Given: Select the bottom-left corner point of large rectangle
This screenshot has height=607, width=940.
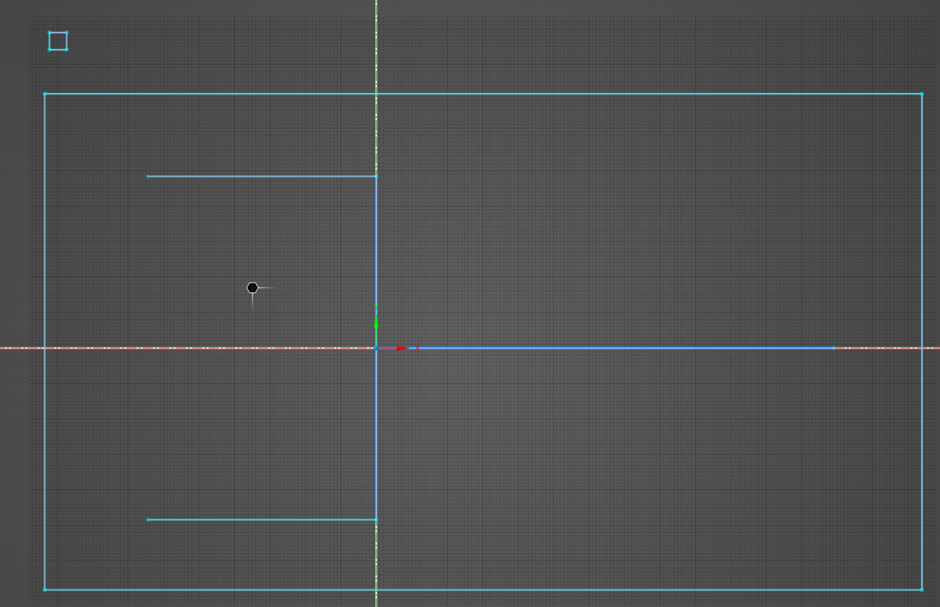Looking at the screenshot, I should tap(45, 589).
